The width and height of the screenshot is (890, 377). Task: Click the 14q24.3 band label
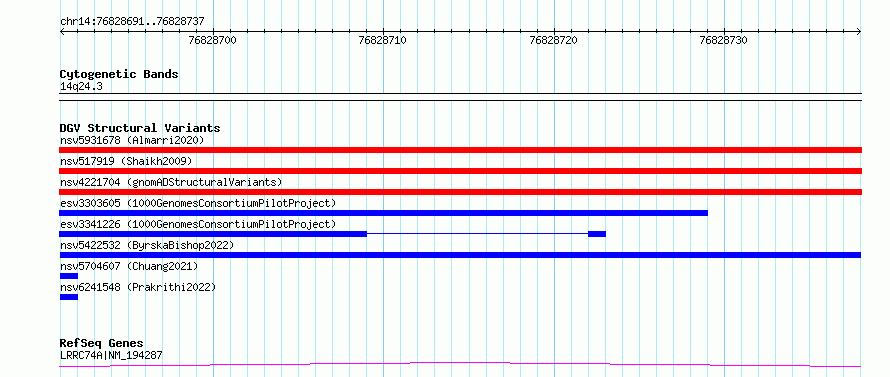(81, 87)
